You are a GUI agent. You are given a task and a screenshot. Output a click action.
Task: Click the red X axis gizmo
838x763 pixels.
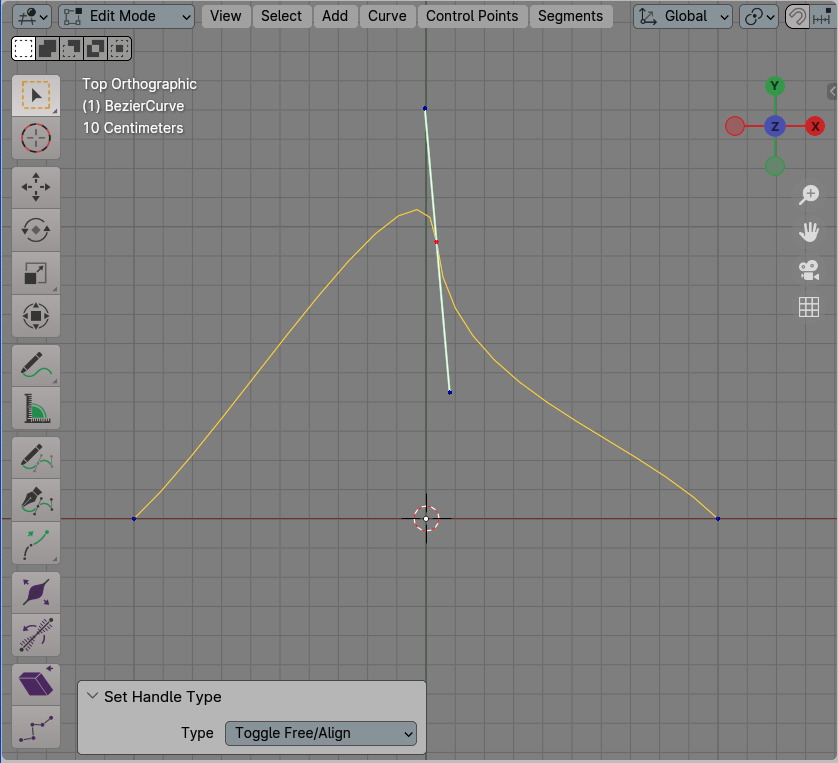tap(815, 127)
